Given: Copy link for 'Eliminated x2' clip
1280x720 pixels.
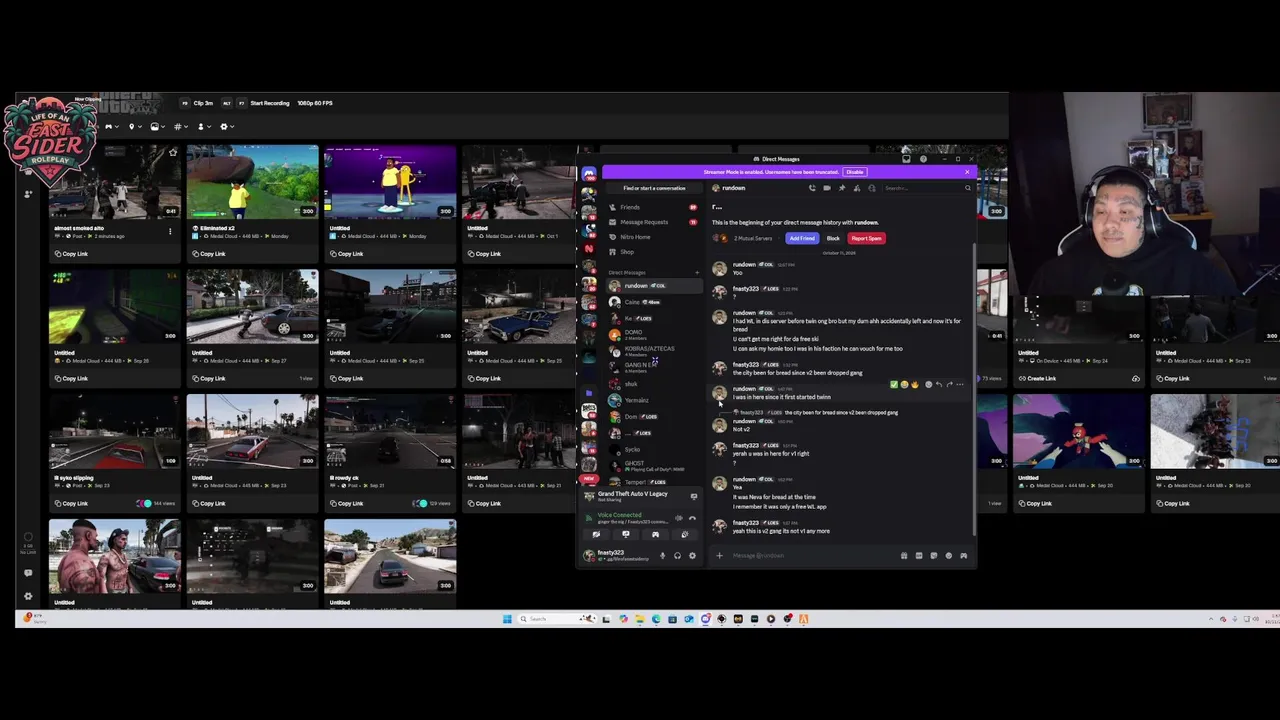Looking at the screenshot, I should (207, 253).
